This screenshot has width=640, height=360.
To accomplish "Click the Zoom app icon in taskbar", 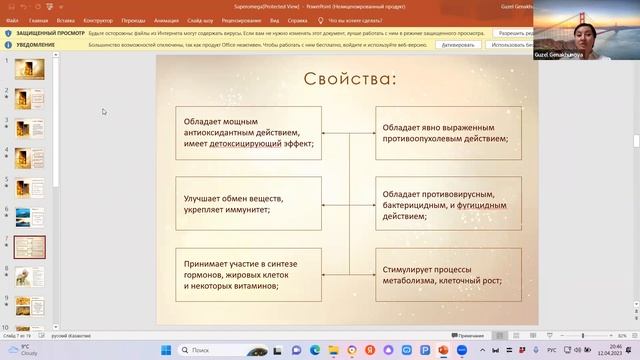I will click(x=462, y=350).
